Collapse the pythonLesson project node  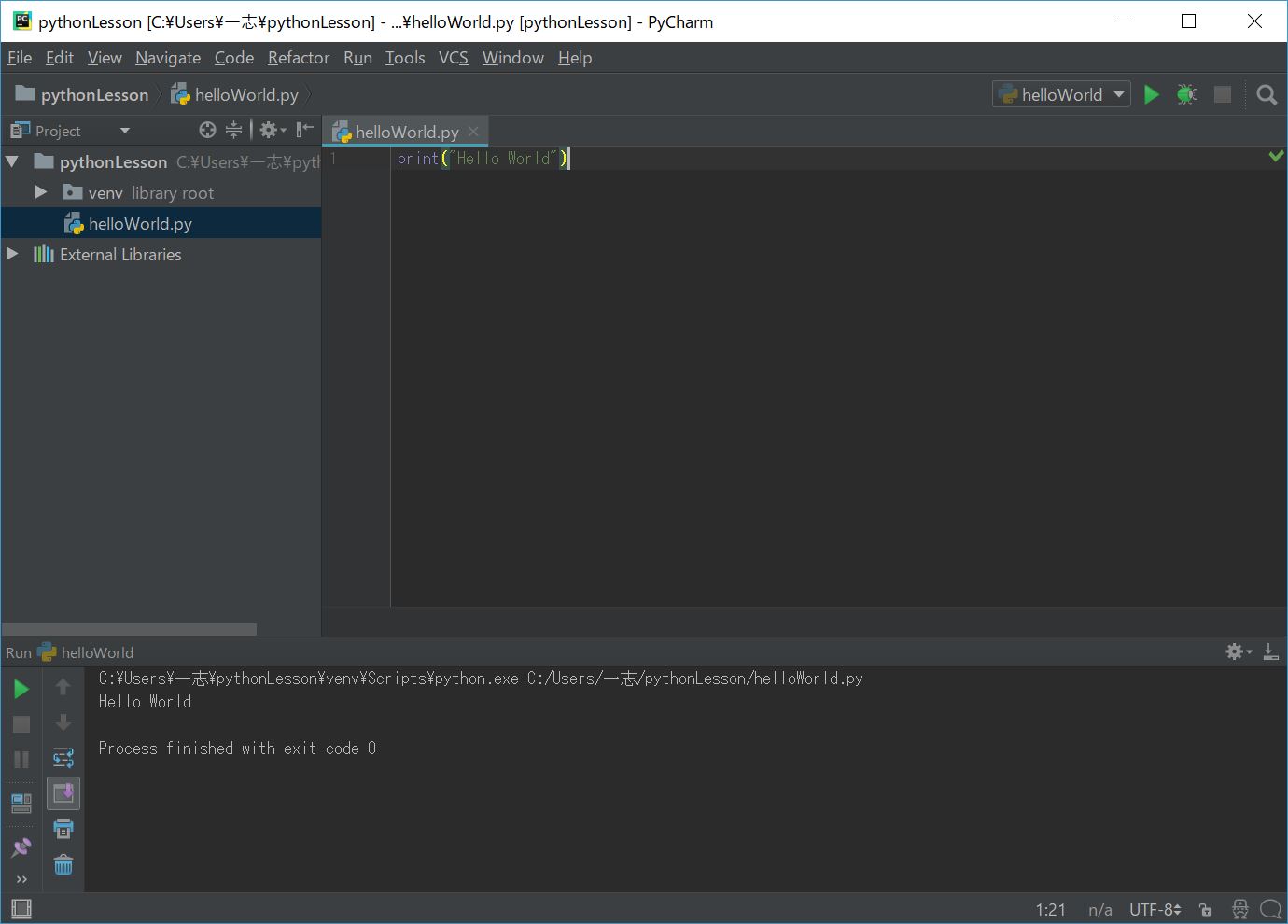tap(12, 161)
